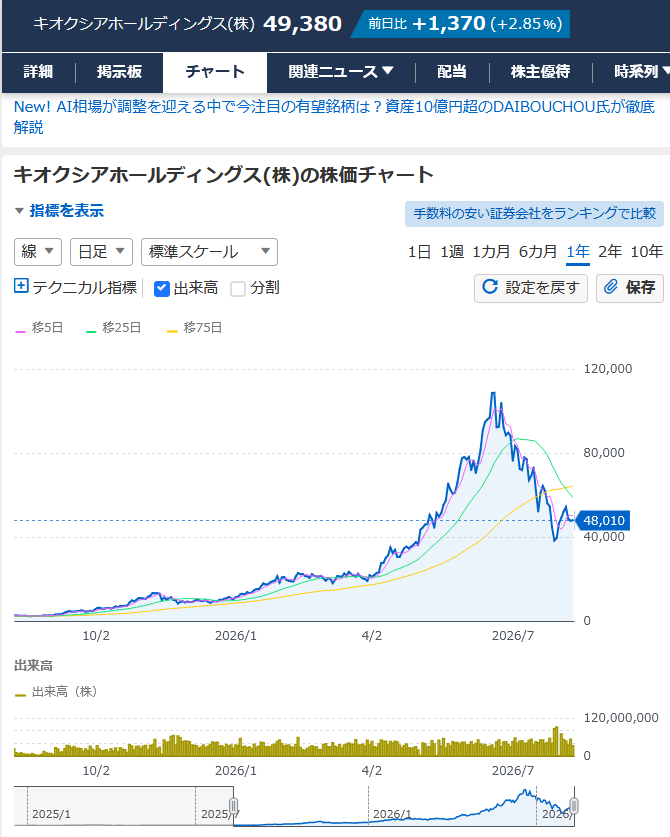
Task: Click the 保存 button
Action: click(x=629, y=288)
